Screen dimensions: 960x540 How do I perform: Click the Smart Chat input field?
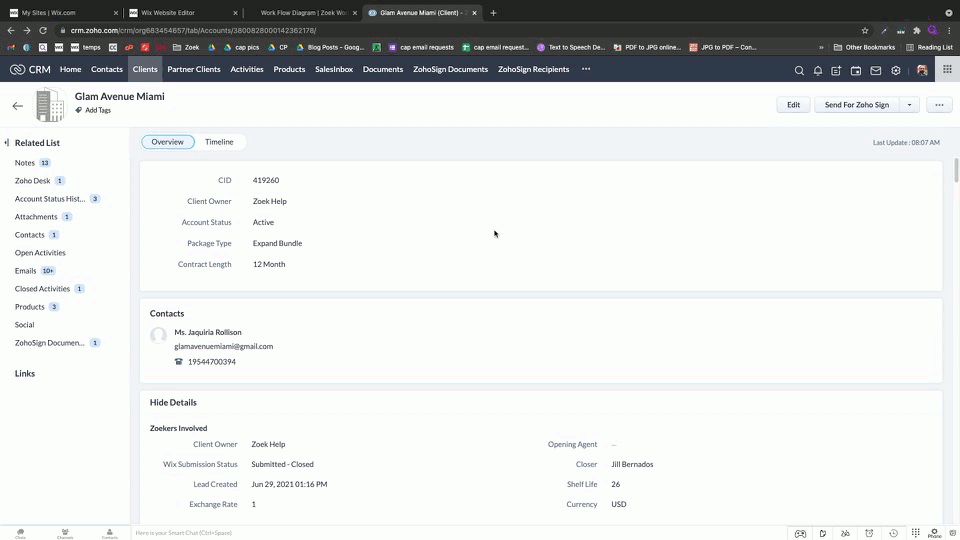(459, 533)
